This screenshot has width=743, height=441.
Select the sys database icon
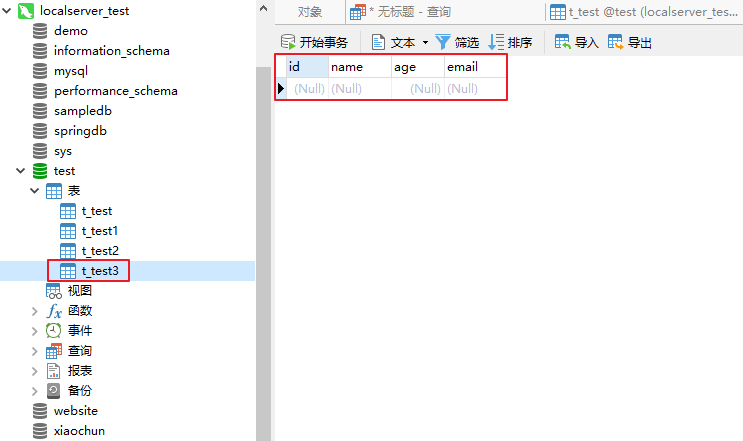click(x=40, y=151)
